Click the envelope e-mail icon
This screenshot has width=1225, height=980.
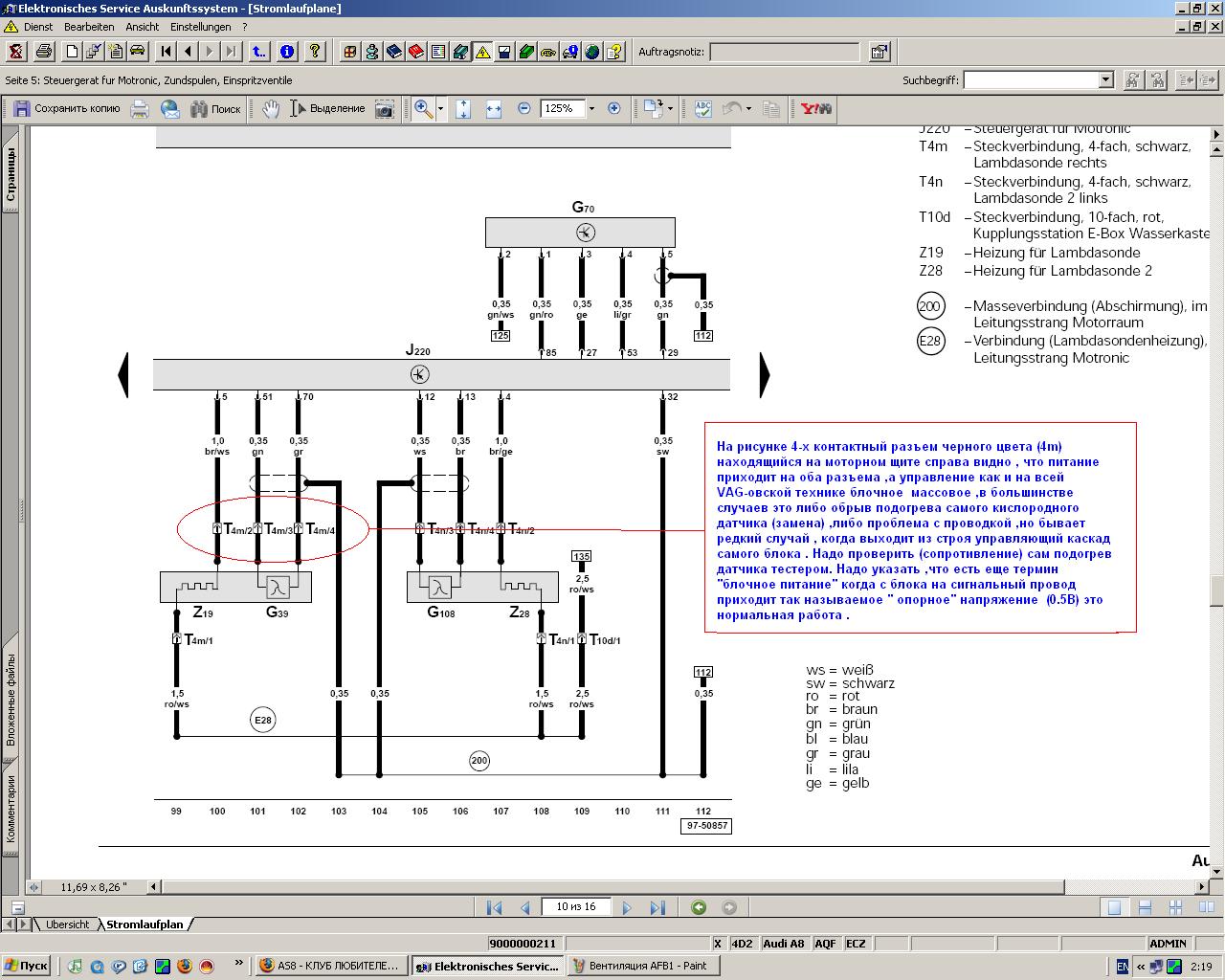[170, 109]
